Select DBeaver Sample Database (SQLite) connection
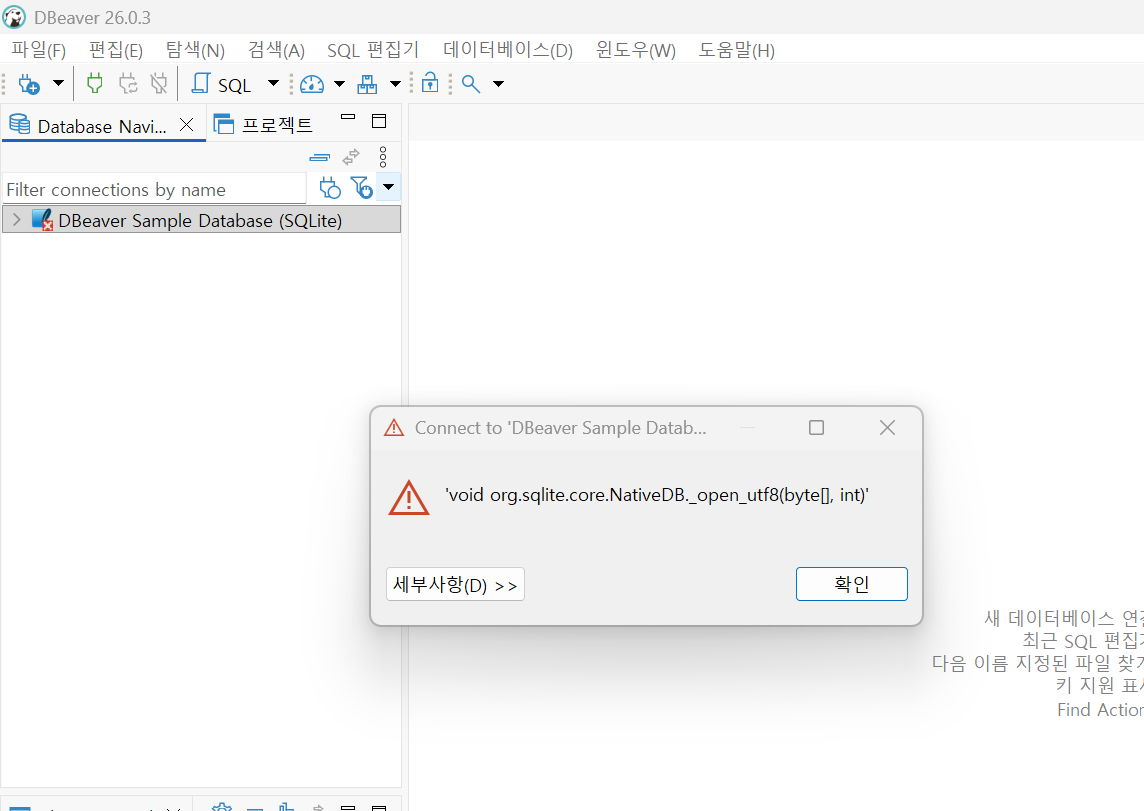The height and width of the screenshot is (811, 1144). pos(201,220)
